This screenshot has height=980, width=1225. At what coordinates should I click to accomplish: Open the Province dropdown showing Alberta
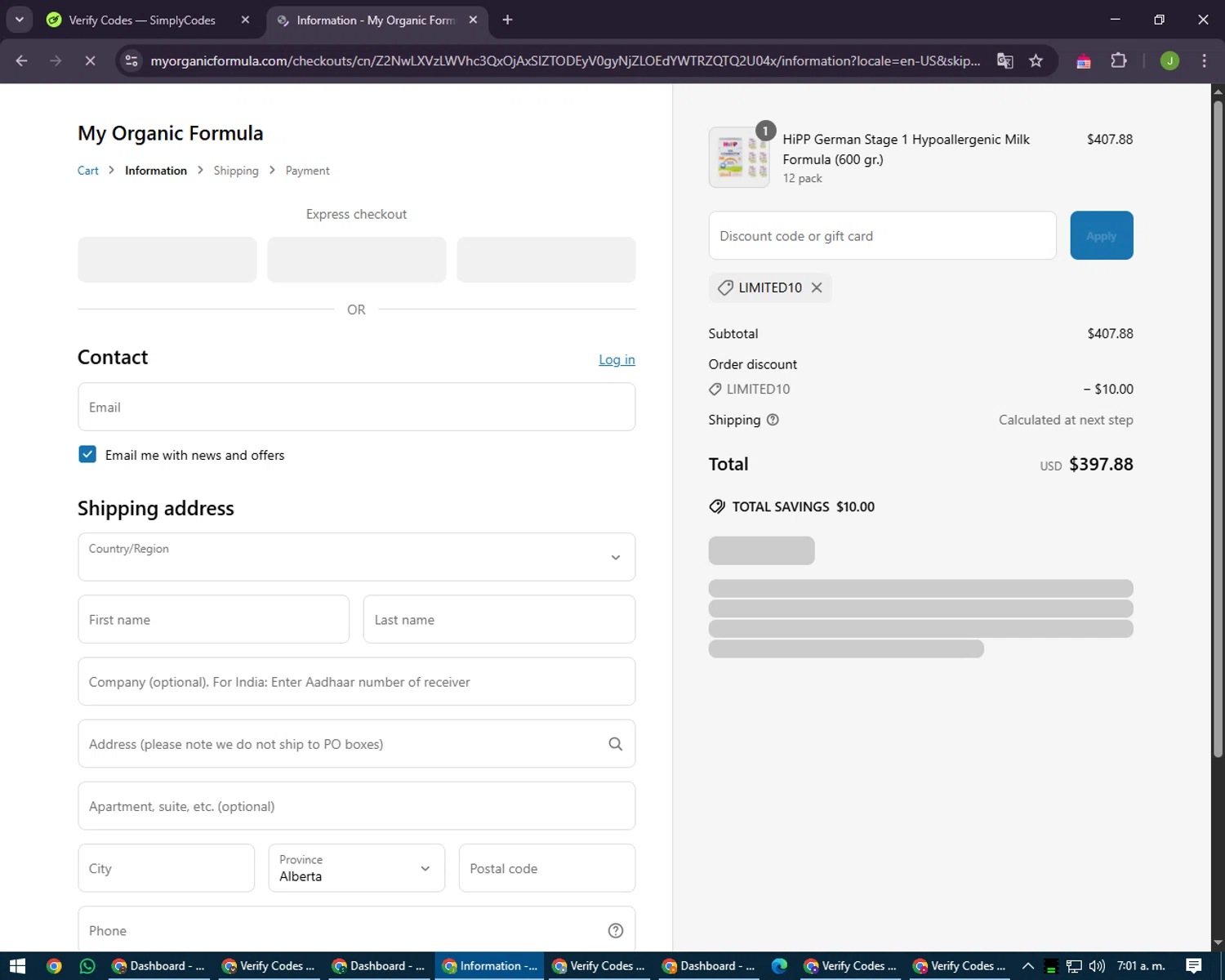[356, 868]
